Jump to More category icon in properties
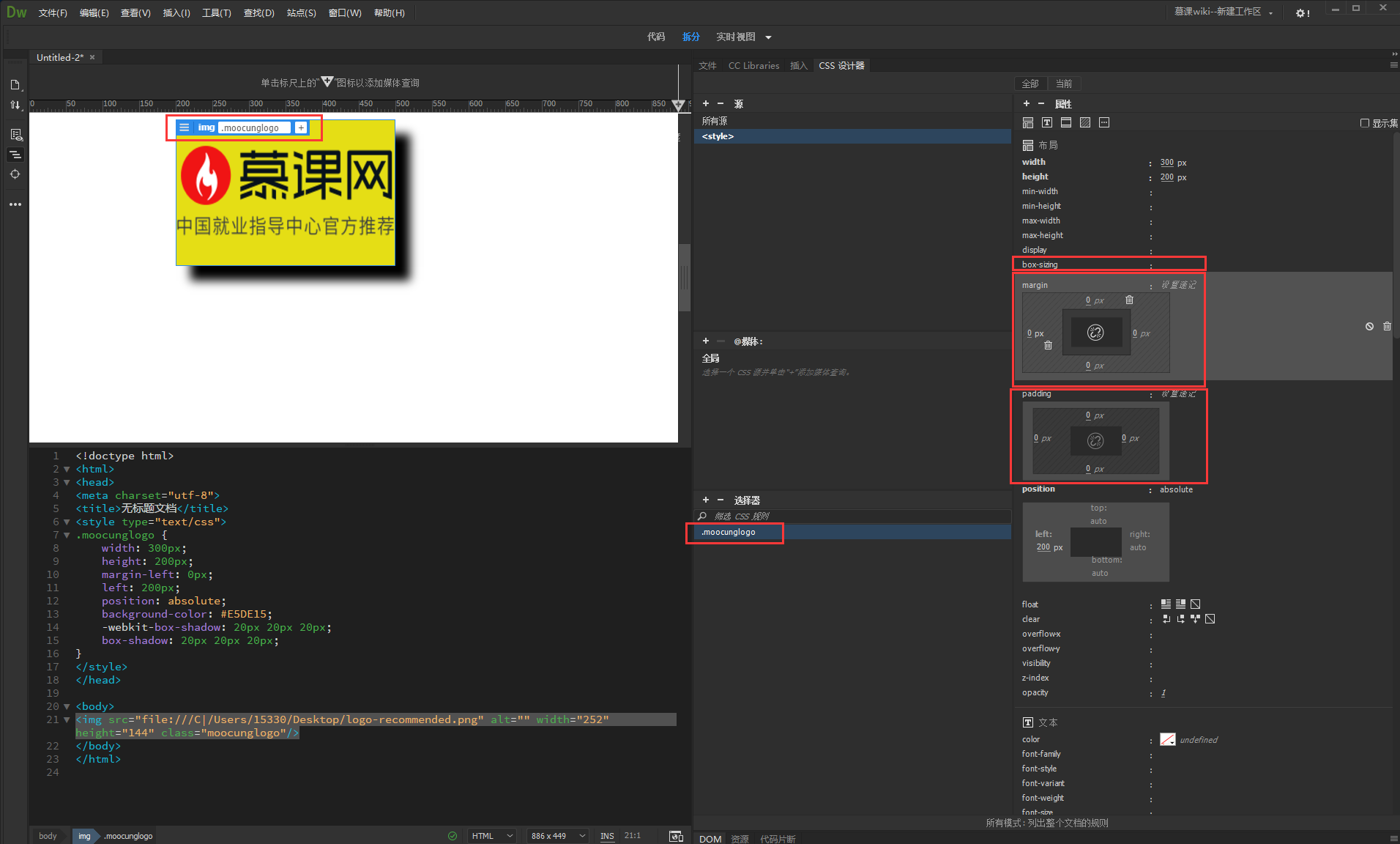 (x=1104, y=122)
